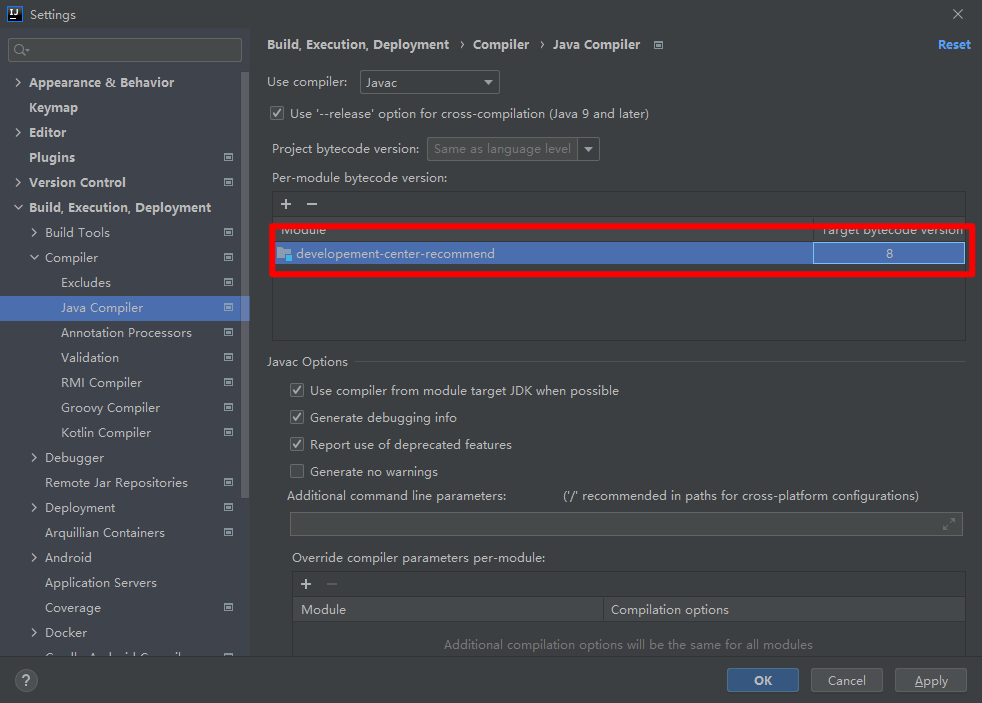Open Keymap settings page
Viewport: 982px width, 703px height.
click(53, 108)
